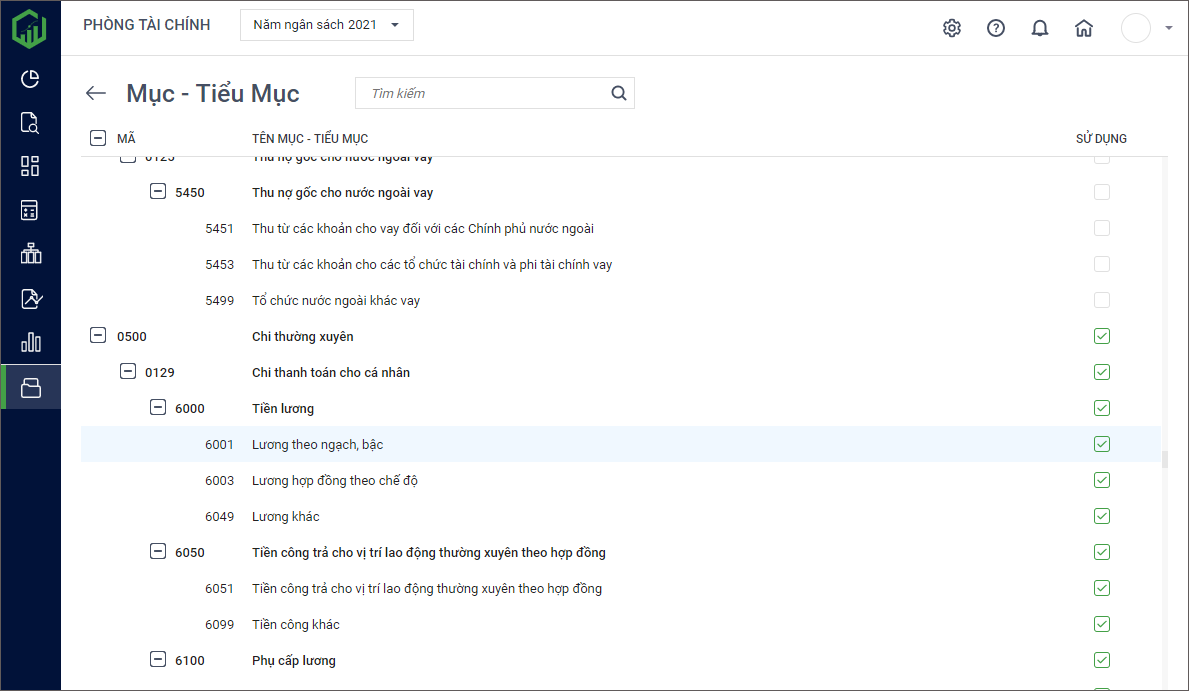The height and width of the screenshot is (691, 1189).
Task: Uncheck Sử dụng for 6001 Lương theo ngạch, bậc
Action: click(1101, 444)
